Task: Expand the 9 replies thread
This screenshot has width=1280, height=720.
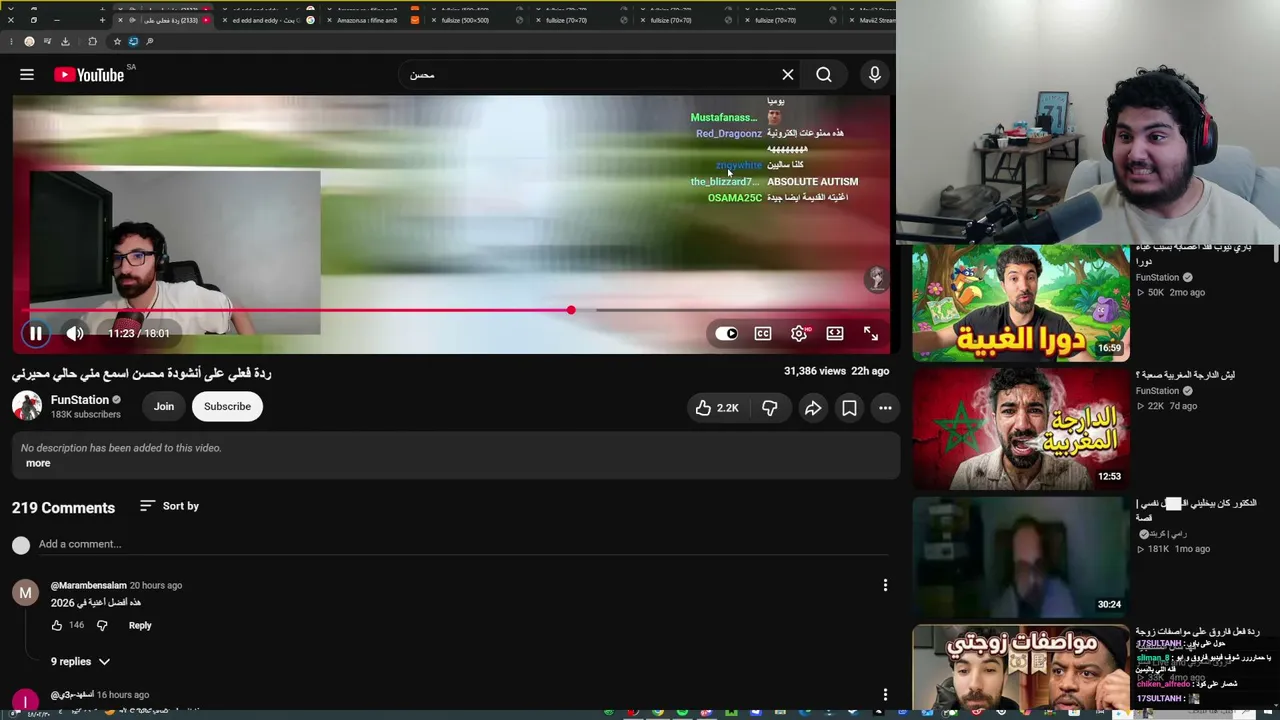Action: click(80, 661)
